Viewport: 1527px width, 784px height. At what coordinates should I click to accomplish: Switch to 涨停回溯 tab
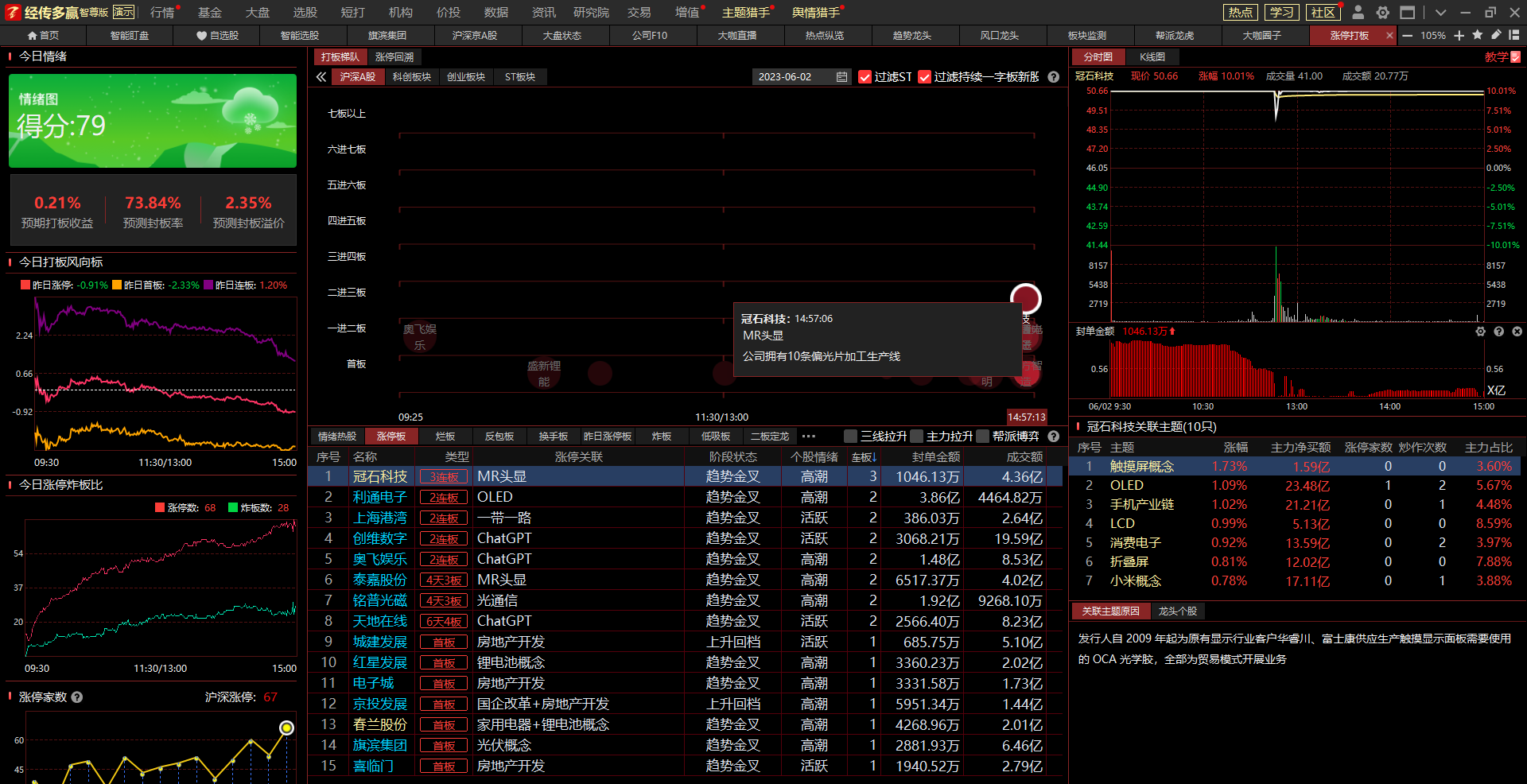coord(394,57)
